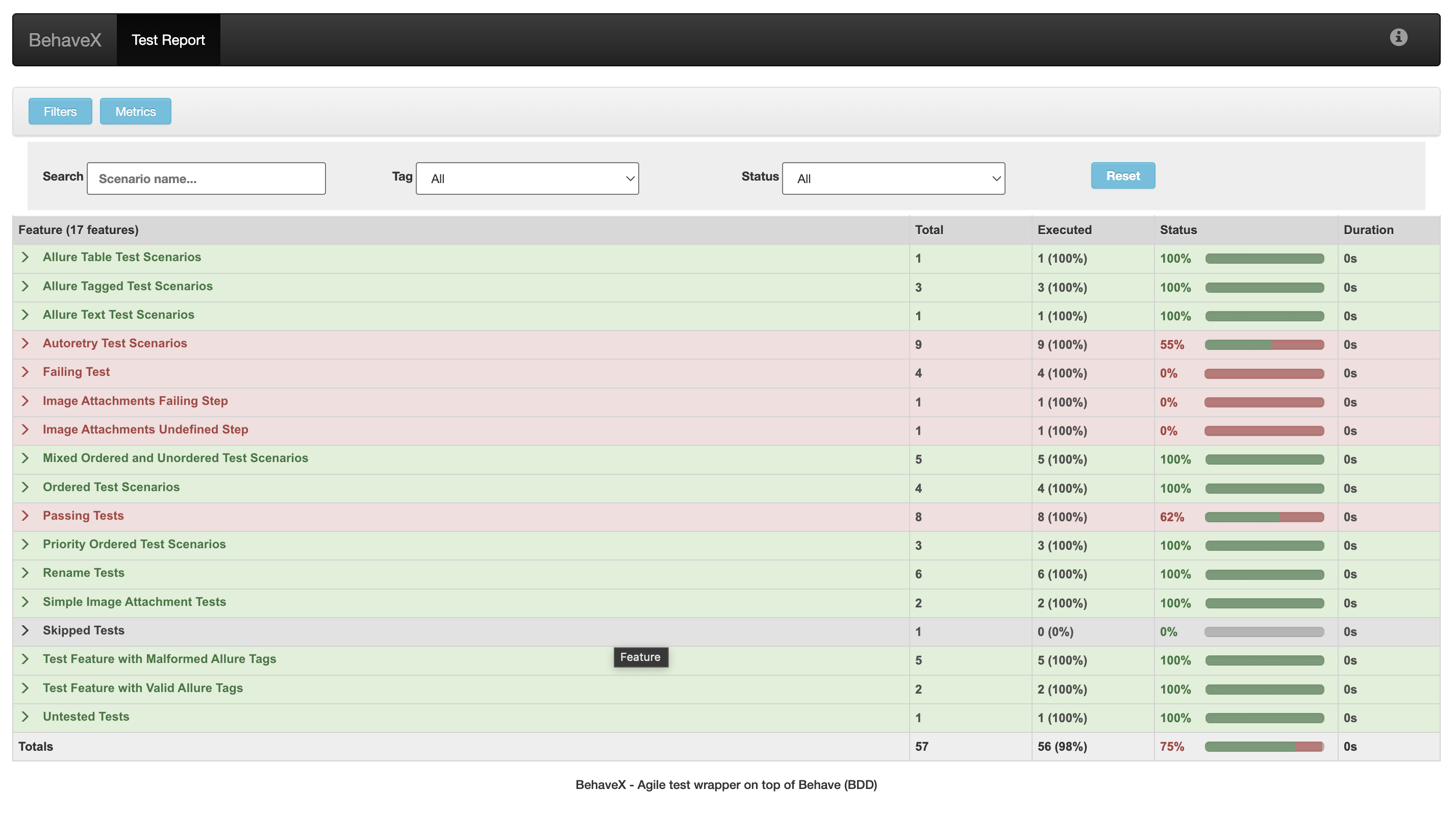Expand Skipped Tests chevron arrow
The height and width of the screenshot is (816, 1456).
[25, 630]
